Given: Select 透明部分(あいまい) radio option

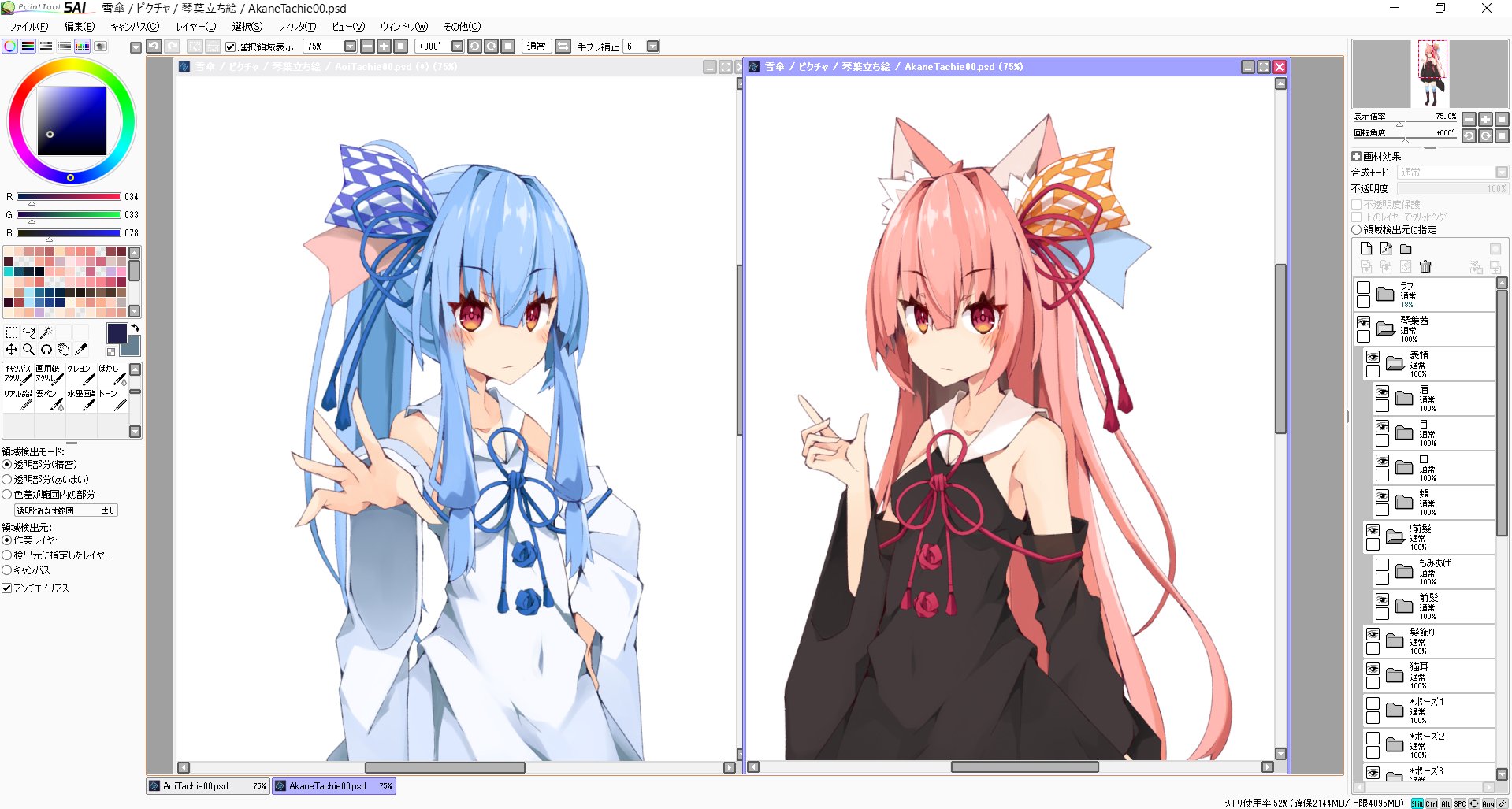Looking at the screenshot, I should coord(7,479).
